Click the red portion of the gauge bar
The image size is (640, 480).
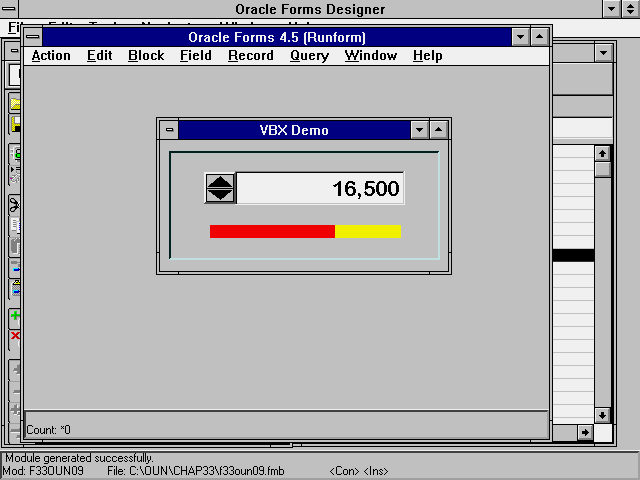point(271,231)
